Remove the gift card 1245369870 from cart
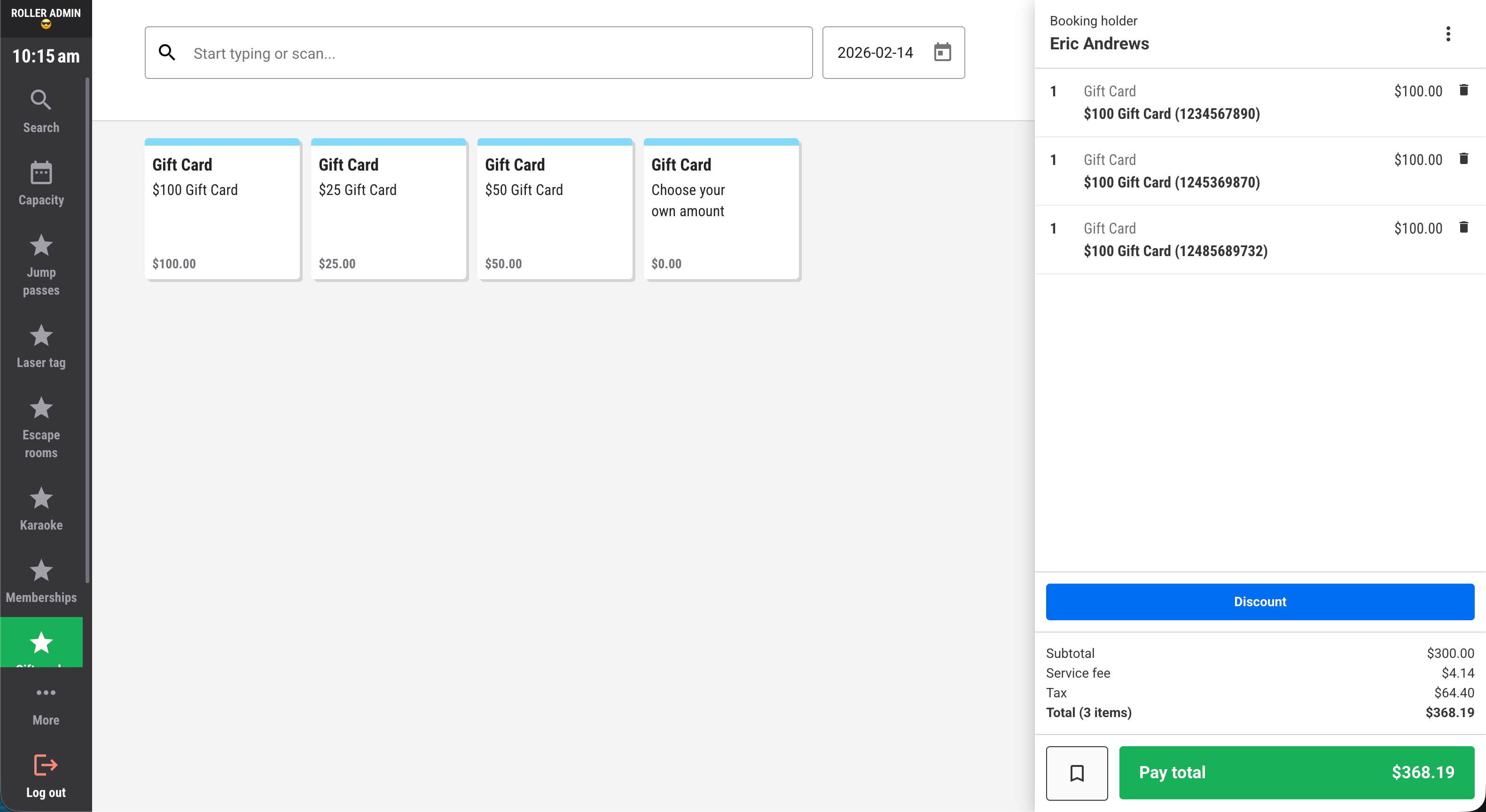1486x812 pixels. [1463, 159]
